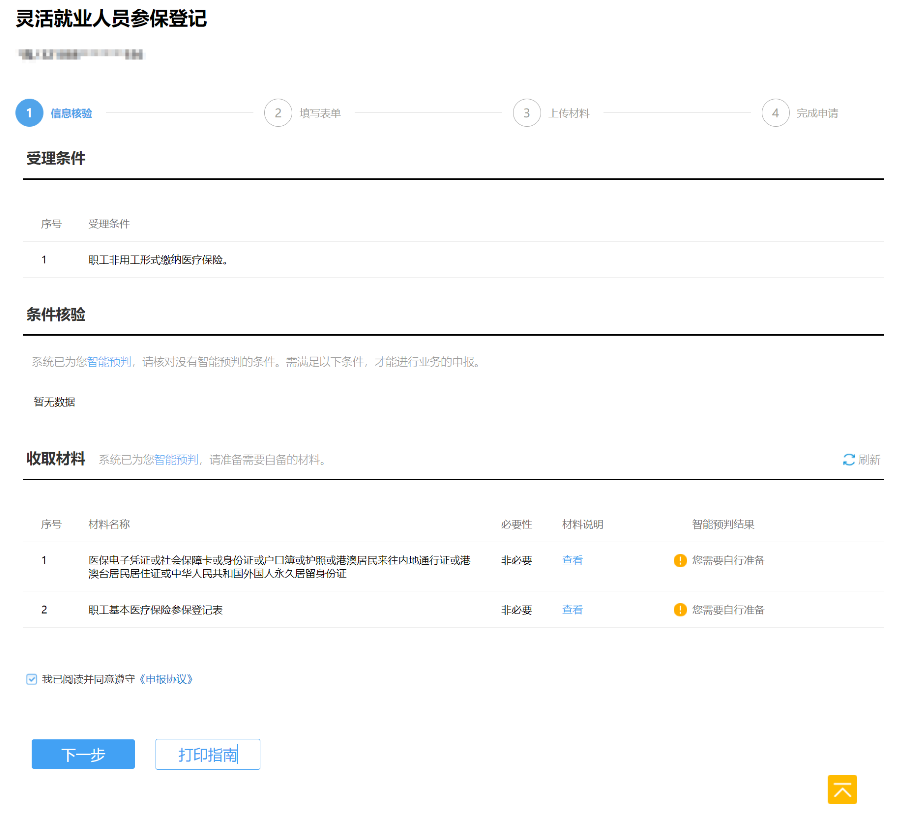The image size is (909, 814).
Task: Click the step 1 circle for 信息核验
Action: tap(29, 113)
